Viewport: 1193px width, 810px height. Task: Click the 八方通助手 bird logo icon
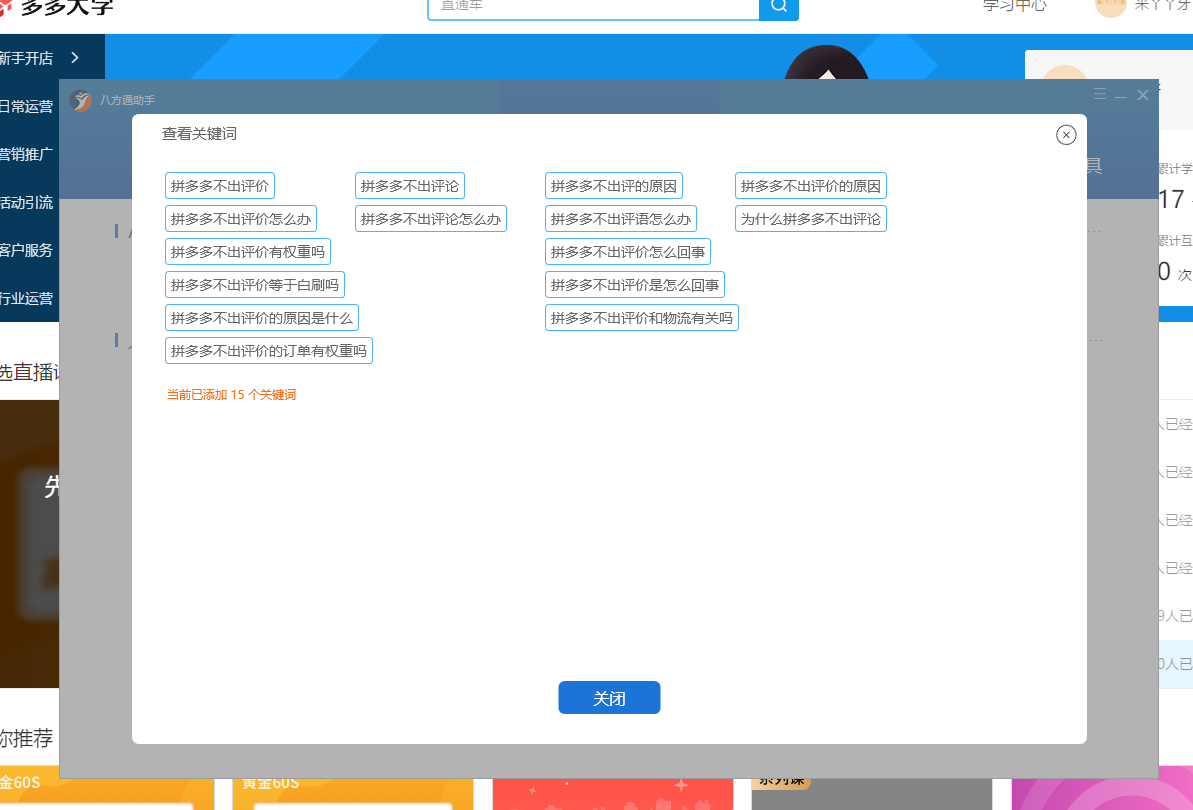(80, 100)
